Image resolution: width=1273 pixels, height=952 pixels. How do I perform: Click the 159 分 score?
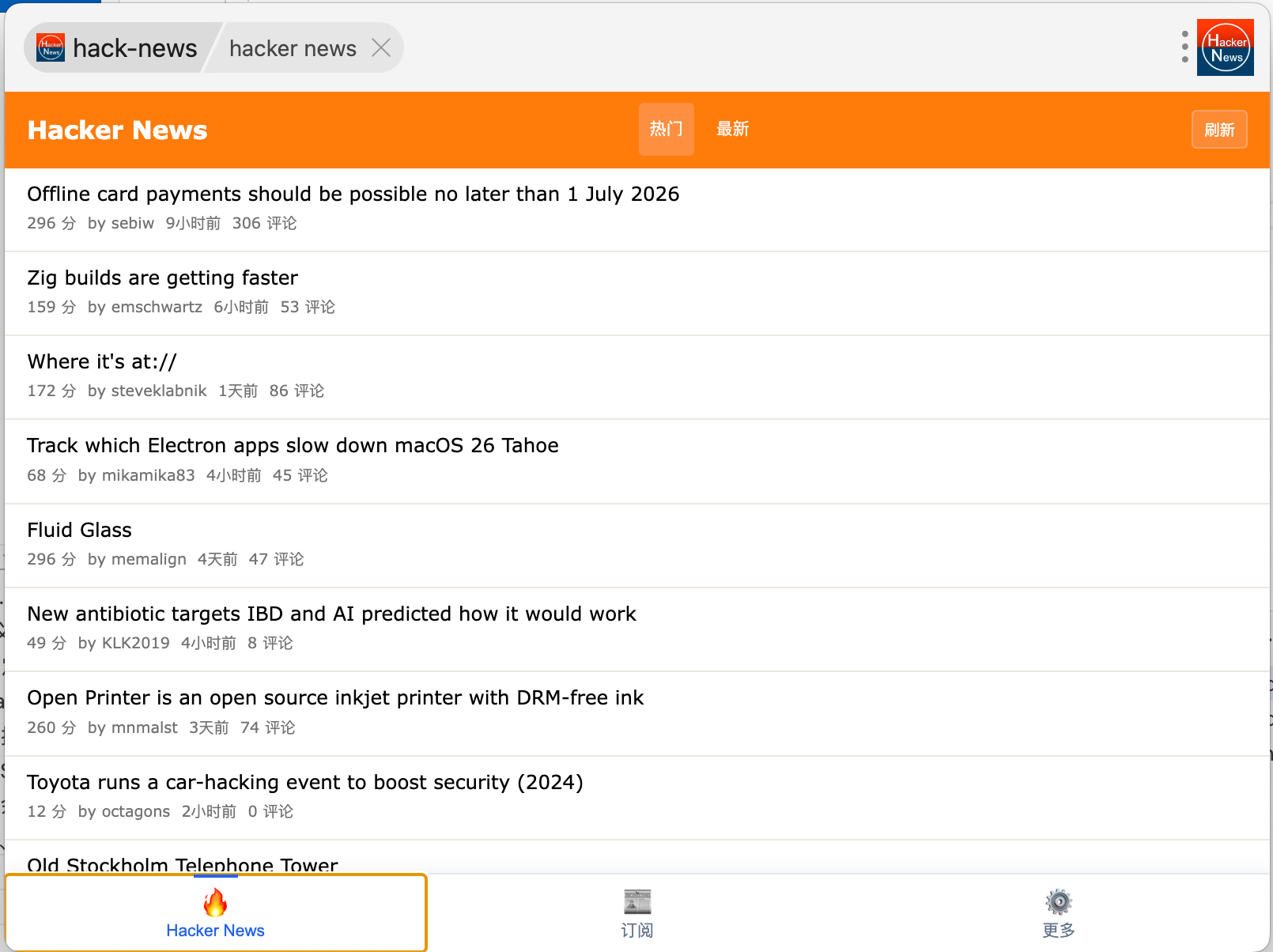52,308
